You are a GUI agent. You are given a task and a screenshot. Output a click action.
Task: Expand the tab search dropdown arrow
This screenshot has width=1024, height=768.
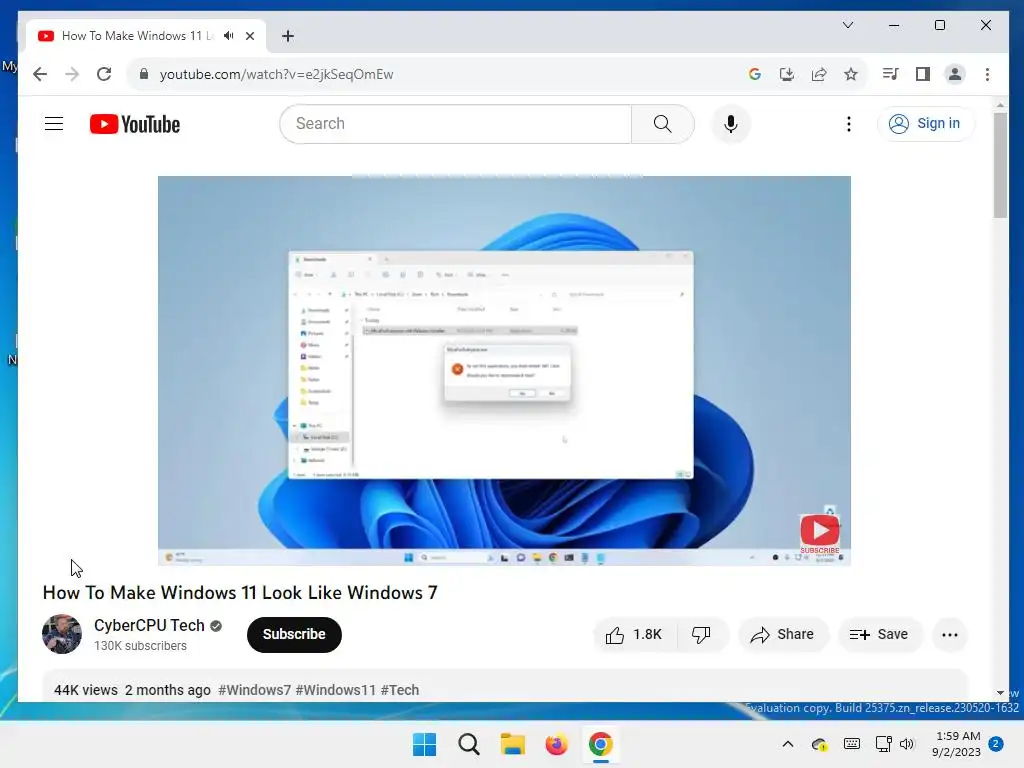tap(848, 25)
